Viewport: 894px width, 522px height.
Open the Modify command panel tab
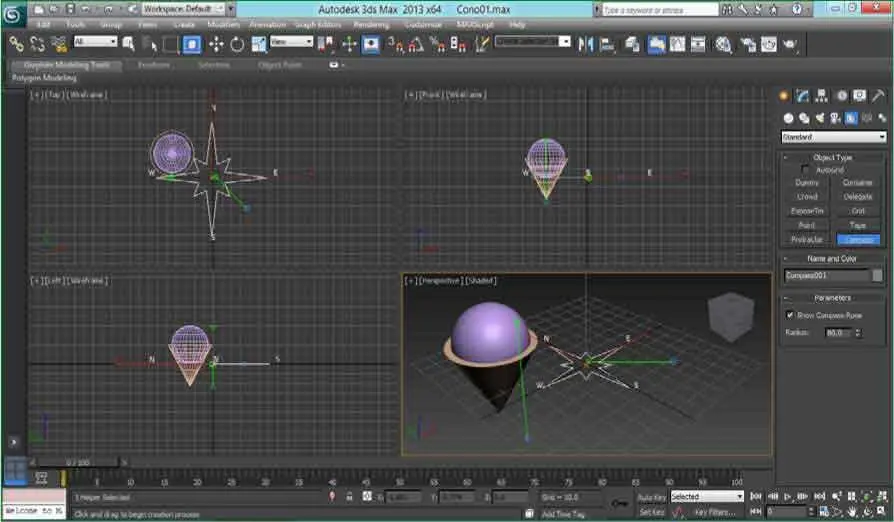tap(803, 96)
